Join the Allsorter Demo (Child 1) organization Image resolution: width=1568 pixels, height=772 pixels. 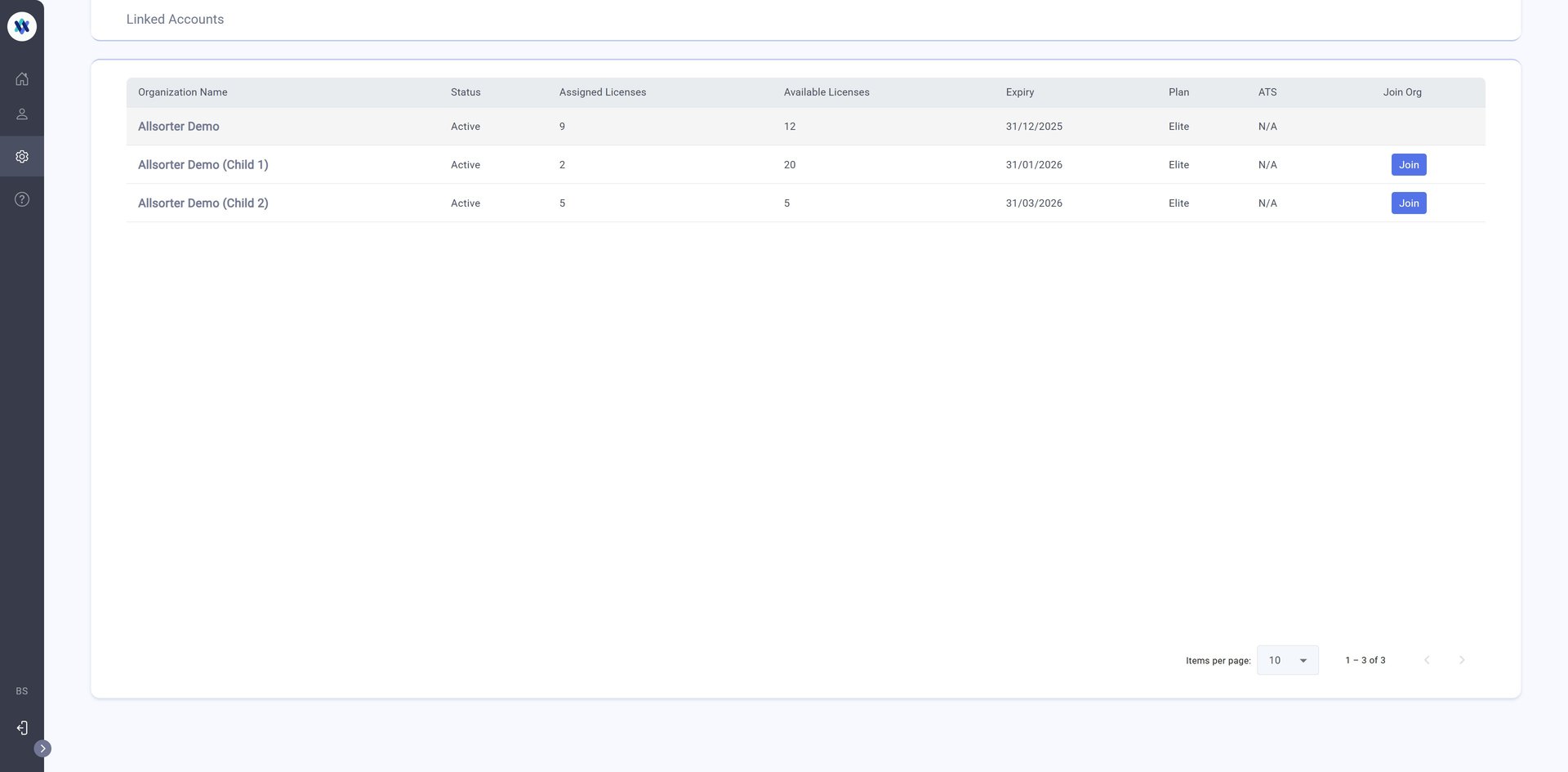[x=1408, y=165]
